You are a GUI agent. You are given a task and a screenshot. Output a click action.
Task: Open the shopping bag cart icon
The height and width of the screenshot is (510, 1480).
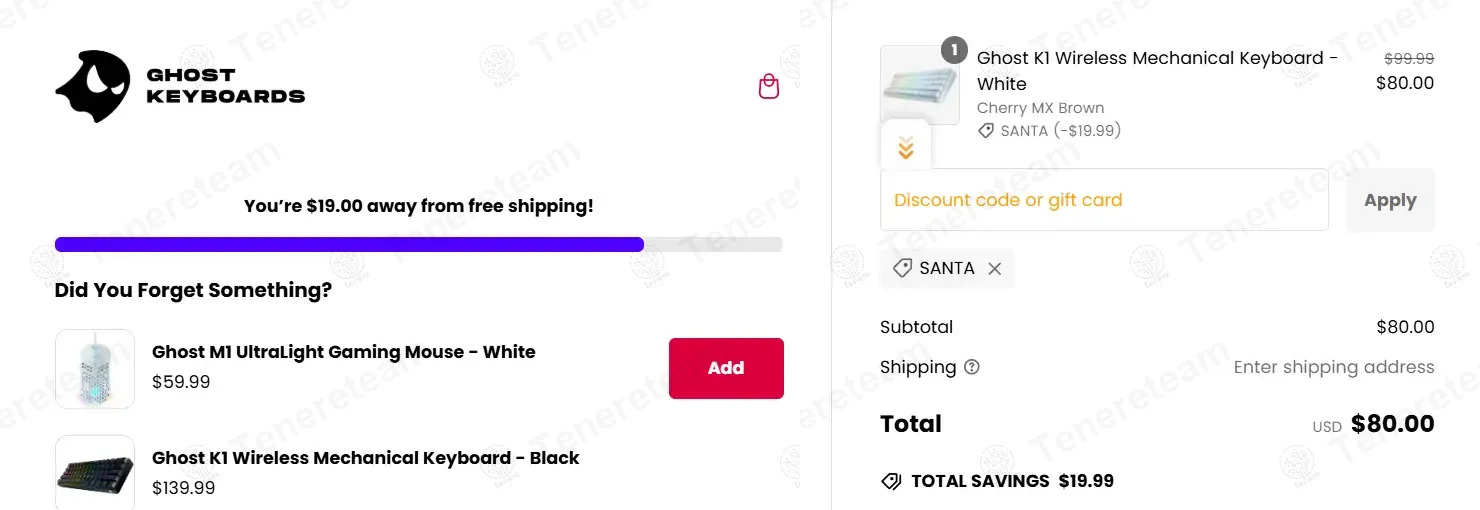(x=768, y=87)
